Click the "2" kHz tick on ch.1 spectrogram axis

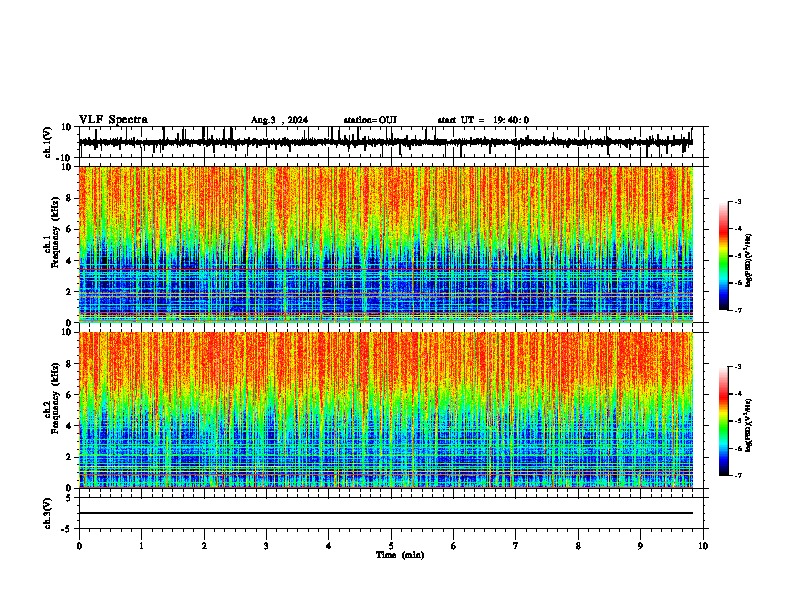(x=69, y=292)
